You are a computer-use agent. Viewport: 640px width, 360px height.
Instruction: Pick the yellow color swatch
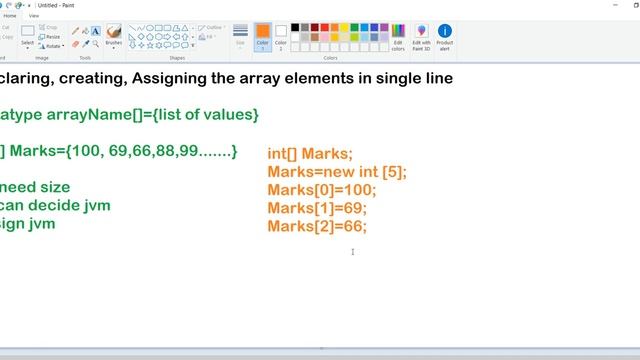pos(344,27)
